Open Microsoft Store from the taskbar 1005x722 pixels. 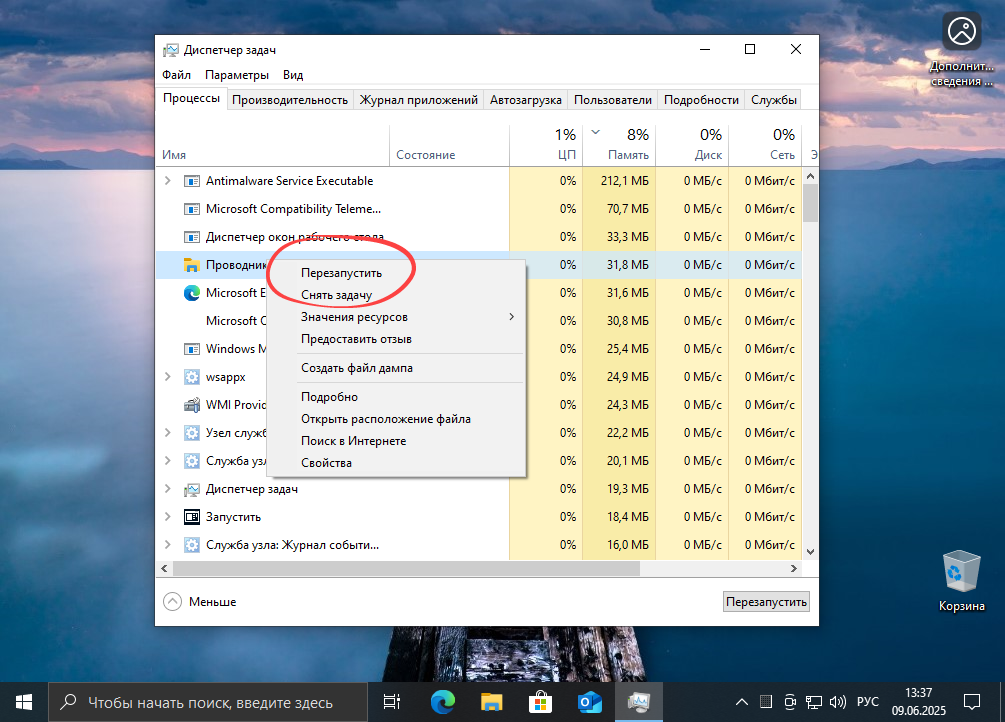tap(540, 701)
